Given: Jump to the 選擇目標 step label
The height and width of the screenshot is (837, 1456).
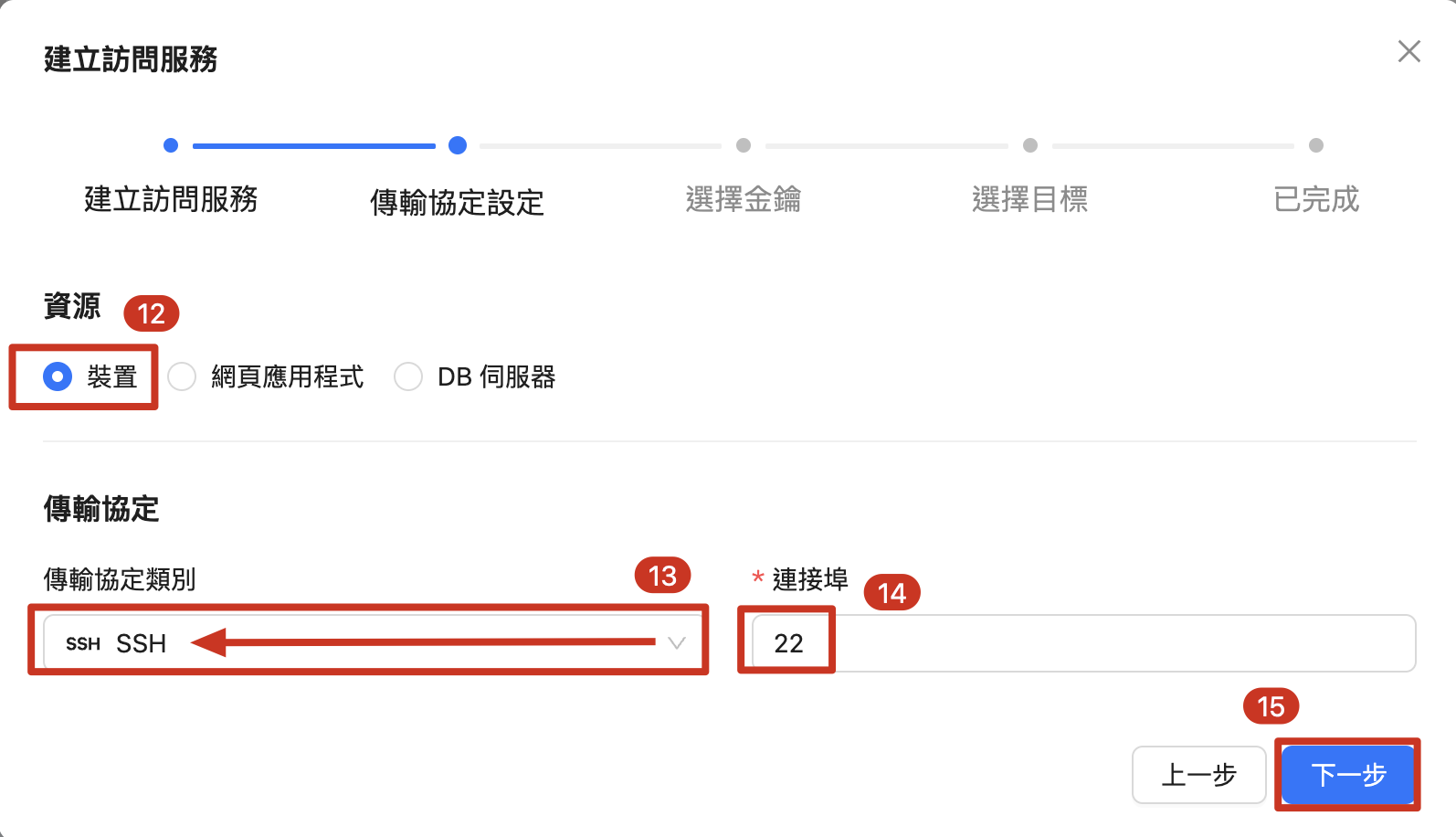Looking at the screenshot, I should tap(1030, 199).
